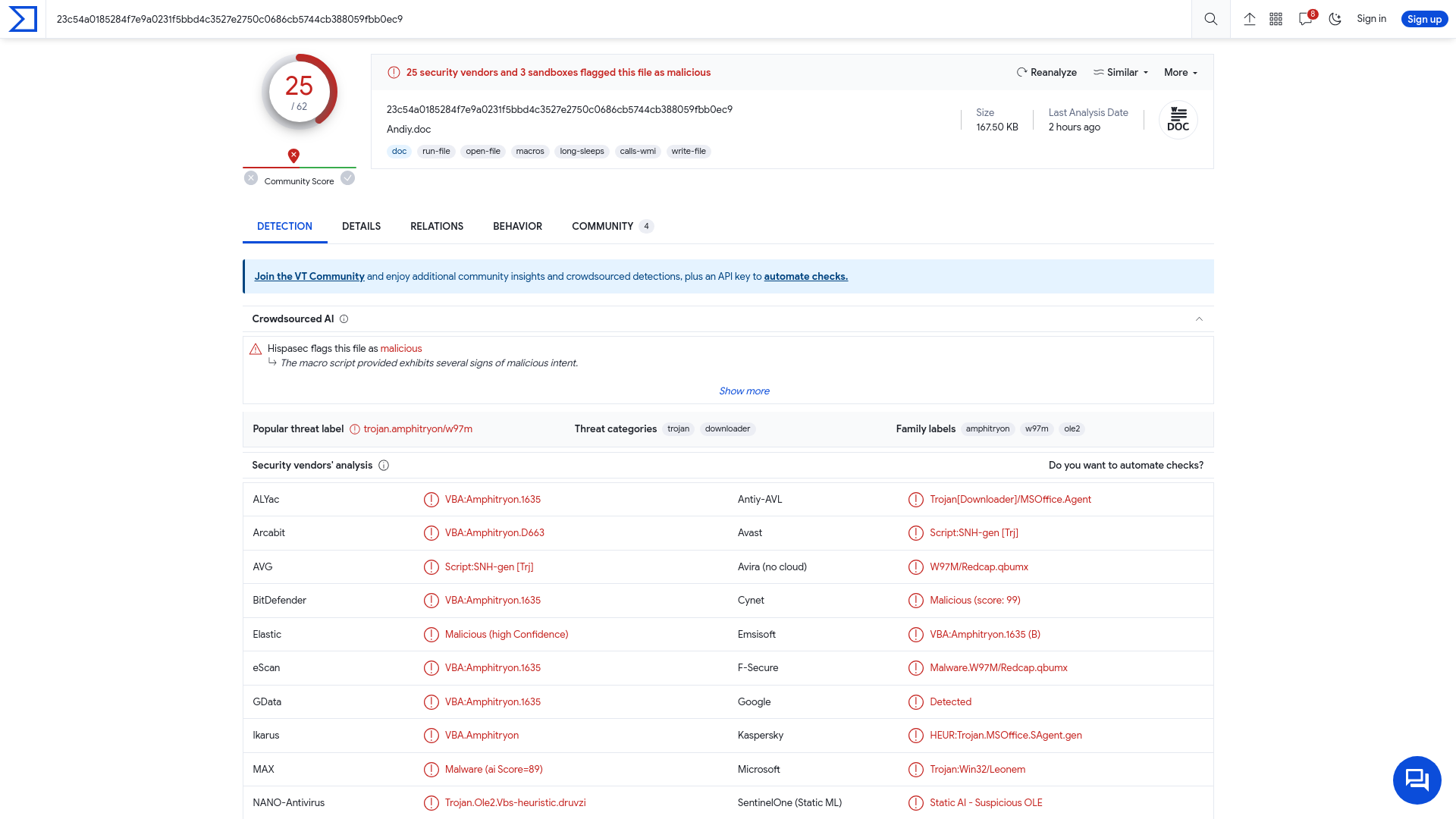Click Show more in Crowdsourced AI
The height and width of the screenshot is (819, 1456).
[744, 391]
